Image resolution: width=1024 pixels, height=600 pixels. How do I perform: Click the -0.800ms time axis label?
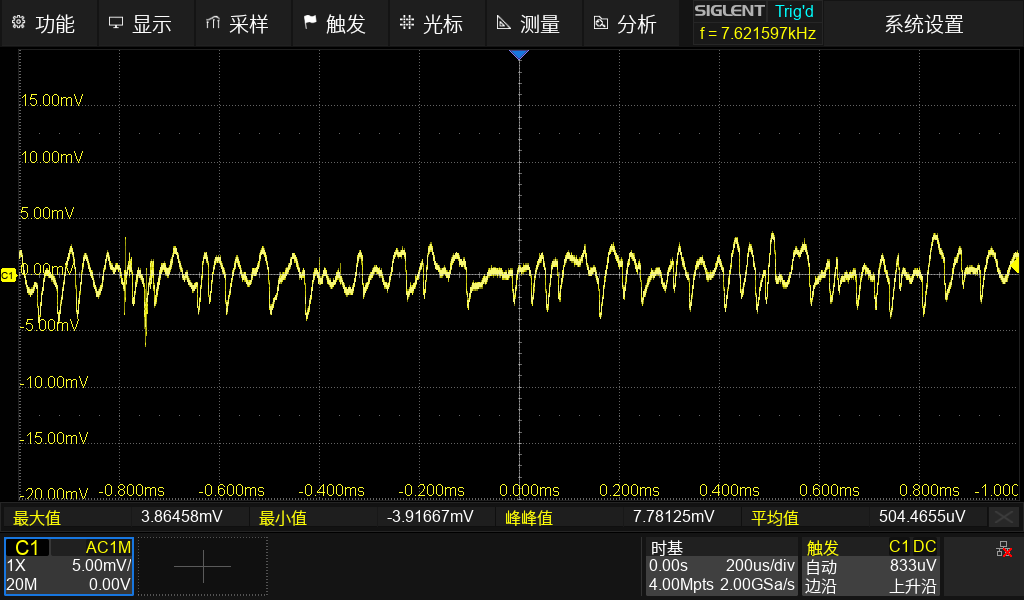click(x=131, y=490)
